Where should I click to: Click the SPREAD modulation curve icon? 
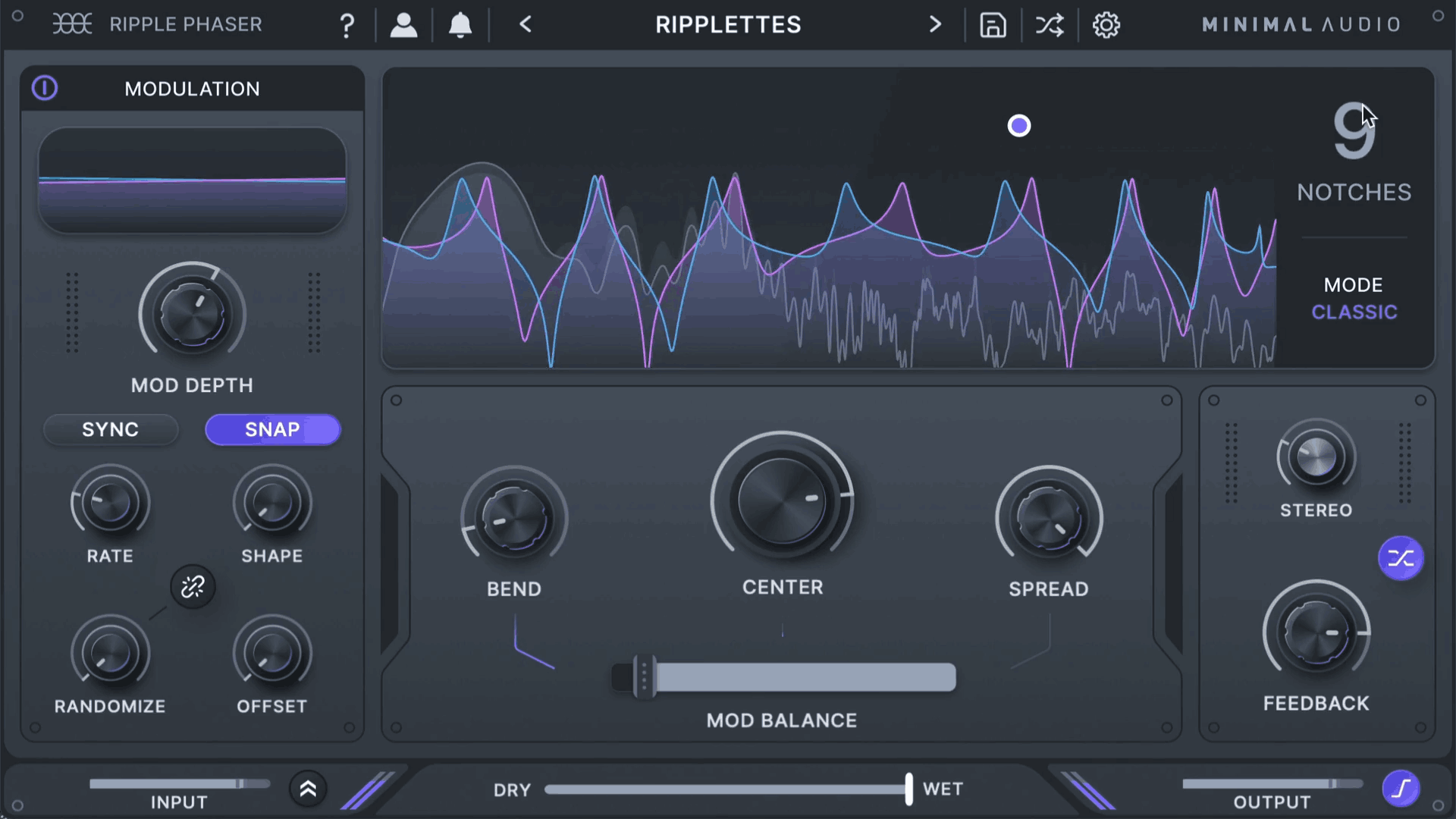1031,642
